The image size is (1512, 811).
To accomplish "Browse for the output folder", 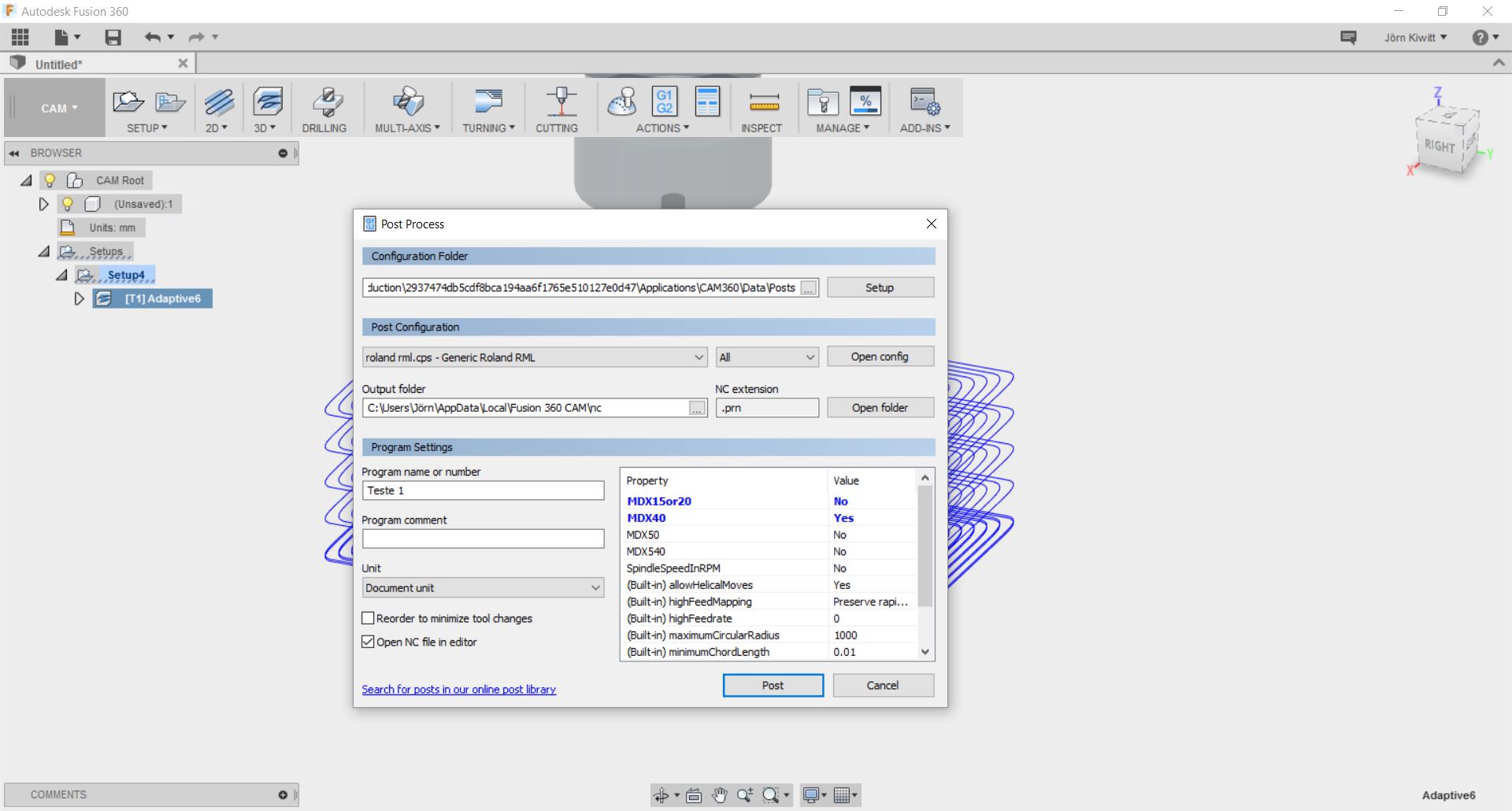I will click(x=697, y=408).
